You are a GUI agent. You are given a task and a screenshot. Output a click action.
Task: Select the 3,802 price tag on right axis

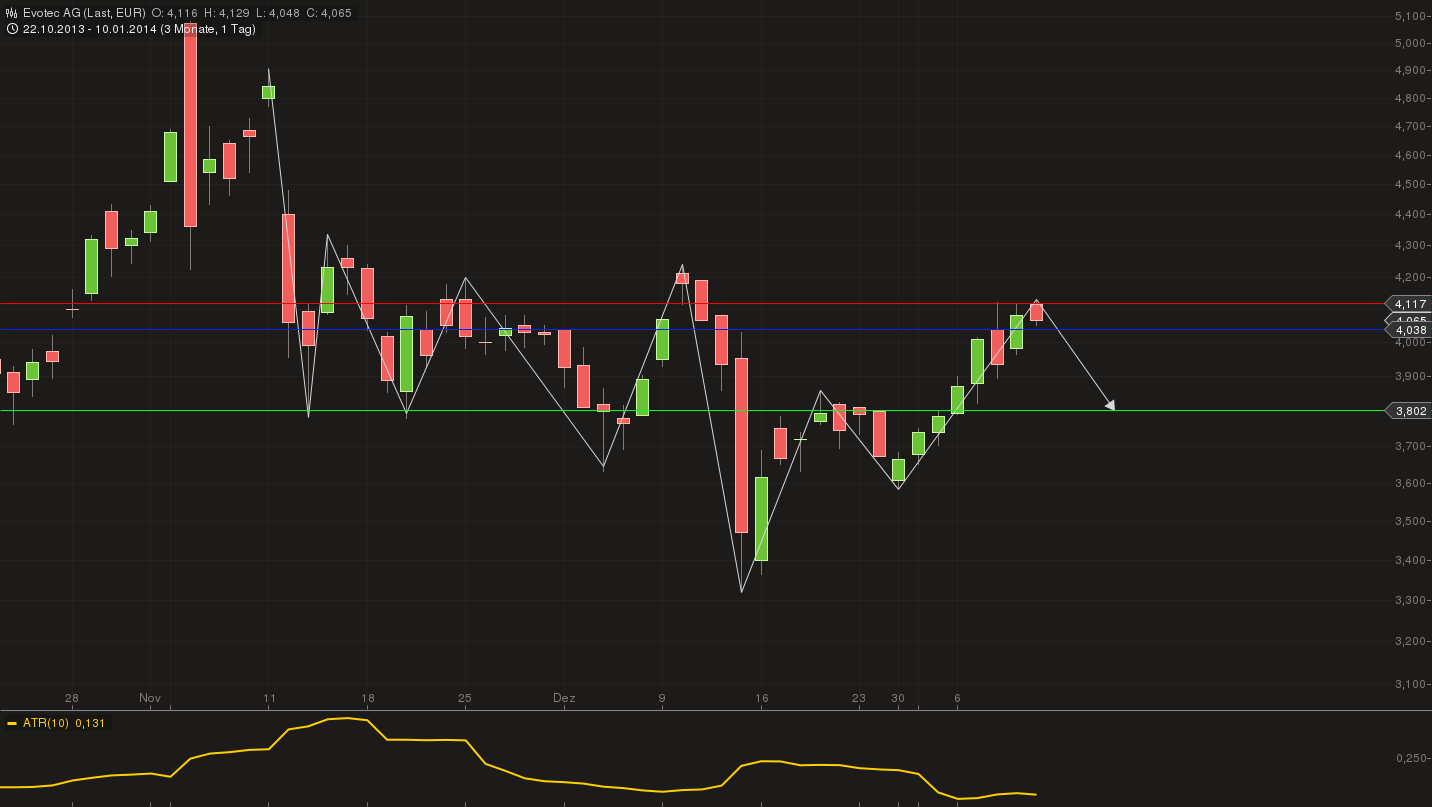tap(1410, 411)
